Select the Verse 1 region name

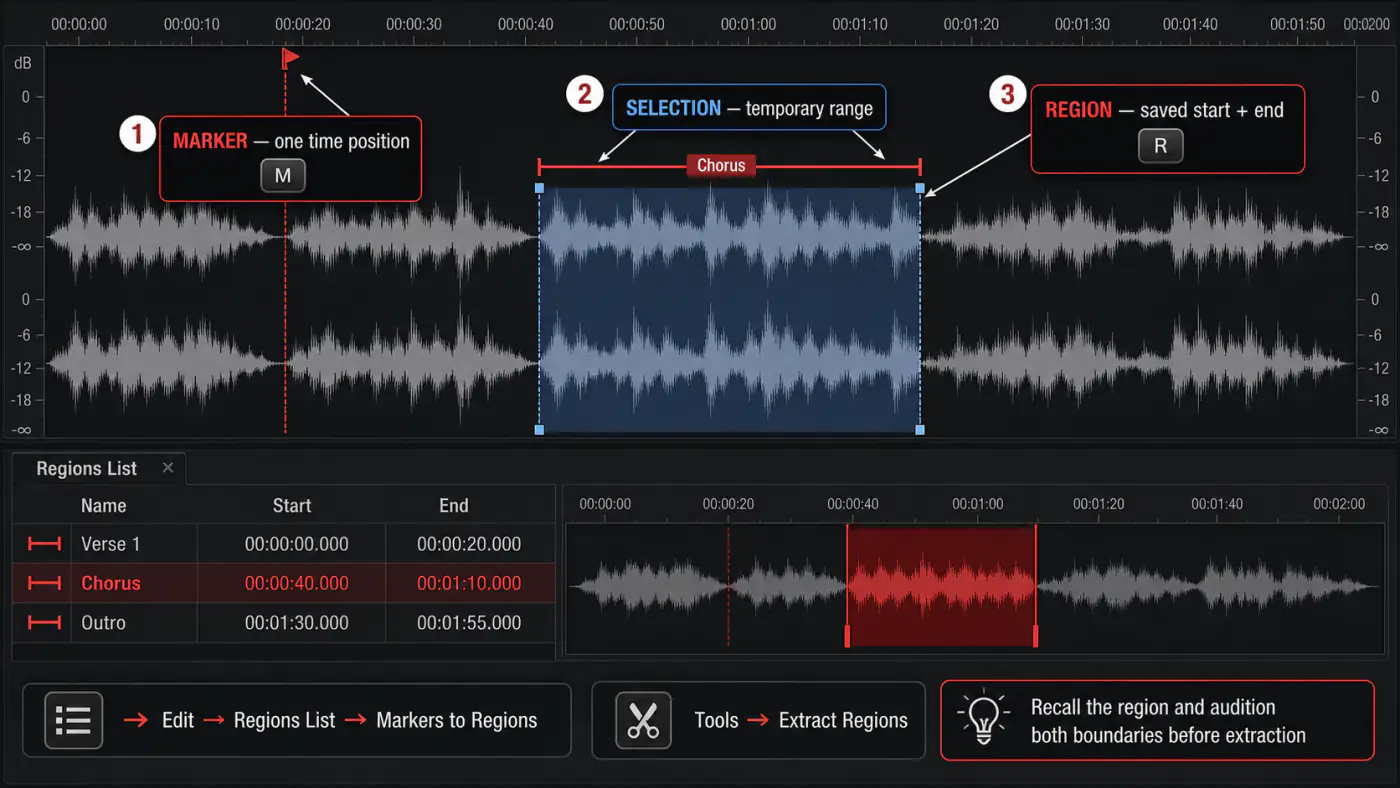coord(111,544)
